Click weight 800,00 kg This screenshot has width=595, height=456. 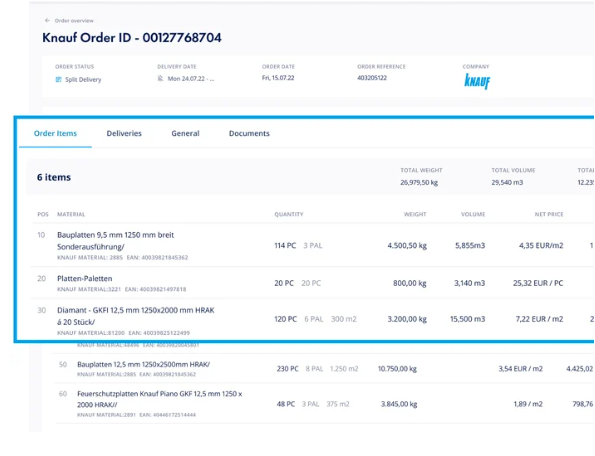[410, 283]
